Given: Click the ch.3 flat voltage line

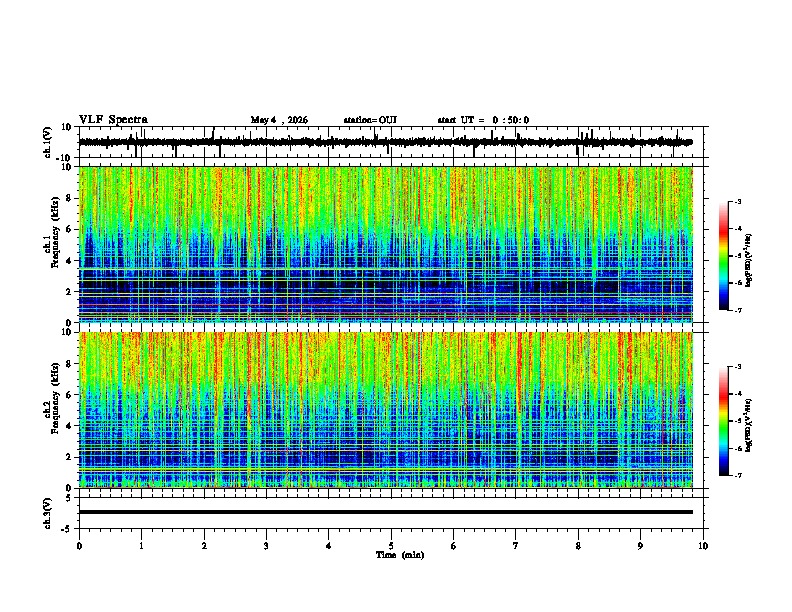Looking at the screenshot, I should pyautogui.click(x=385, y=512).
